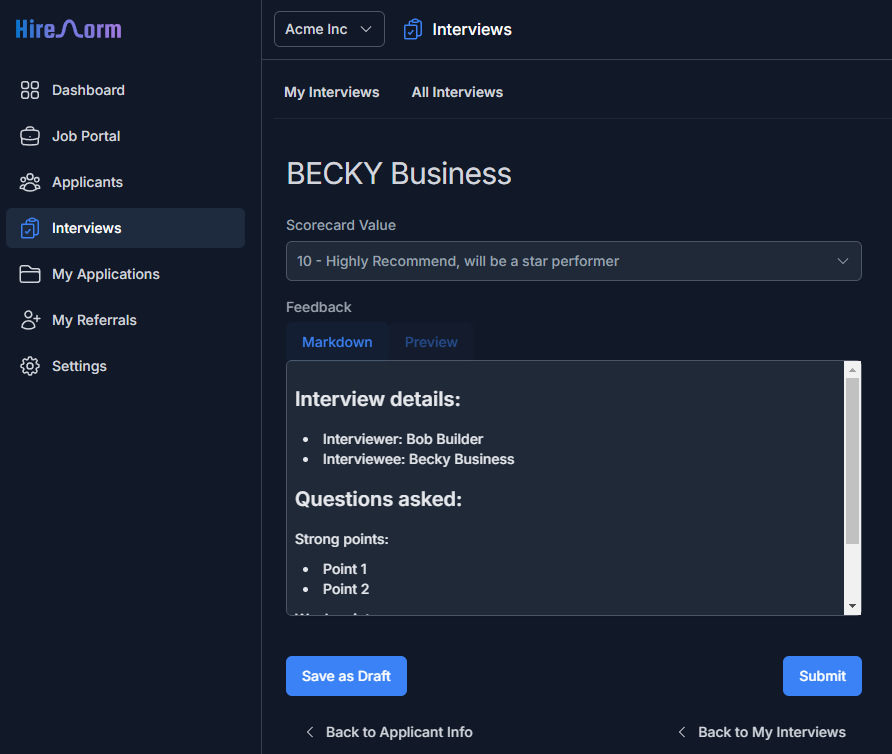Click the feedback scrollbar down arrow
Screen dimensions: 892x754
click(x=852, y=606)
